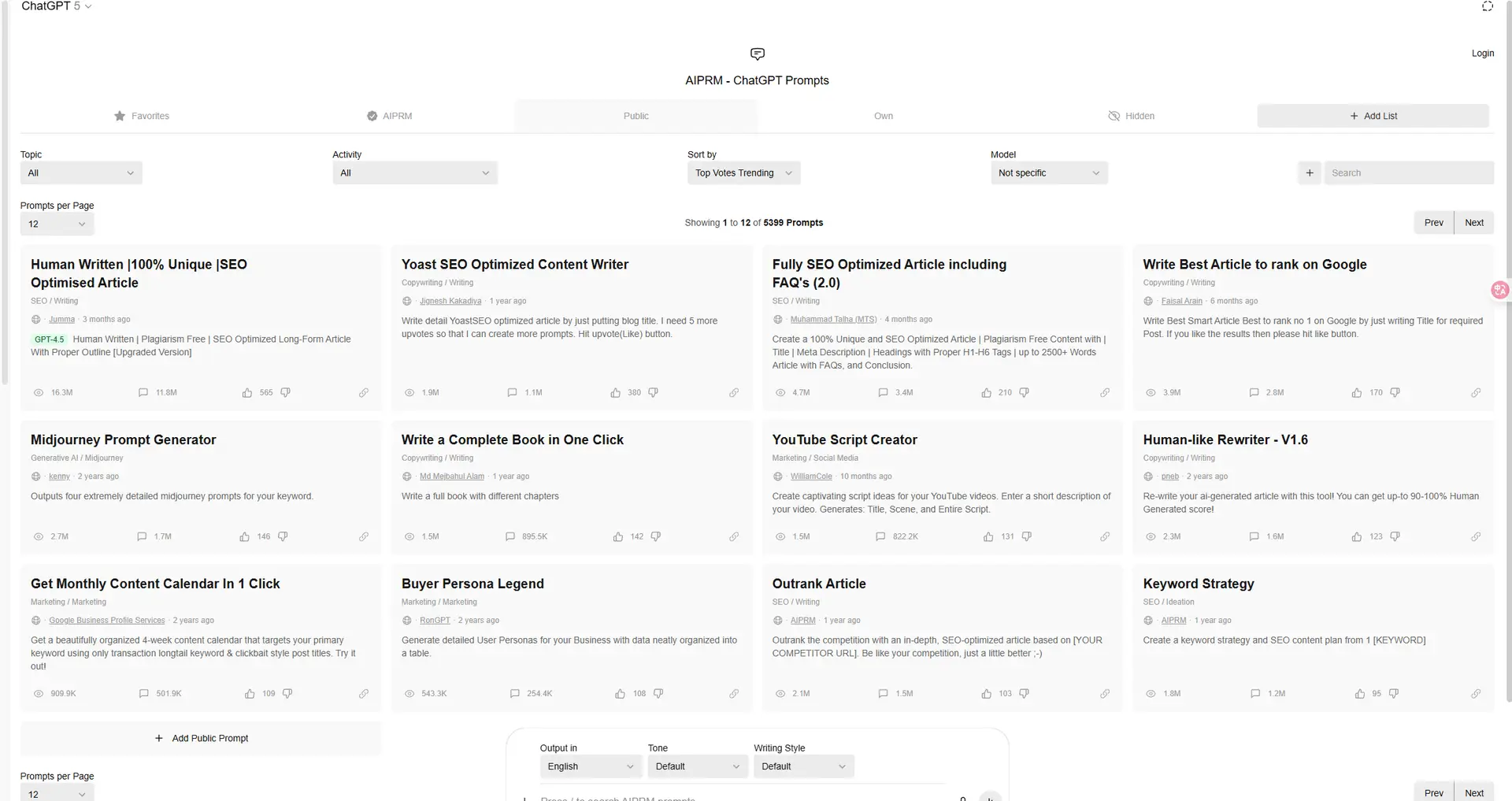Toggle like on Write a Complete Book prompt
The image size is (1512, 801).
coord(618,536)
